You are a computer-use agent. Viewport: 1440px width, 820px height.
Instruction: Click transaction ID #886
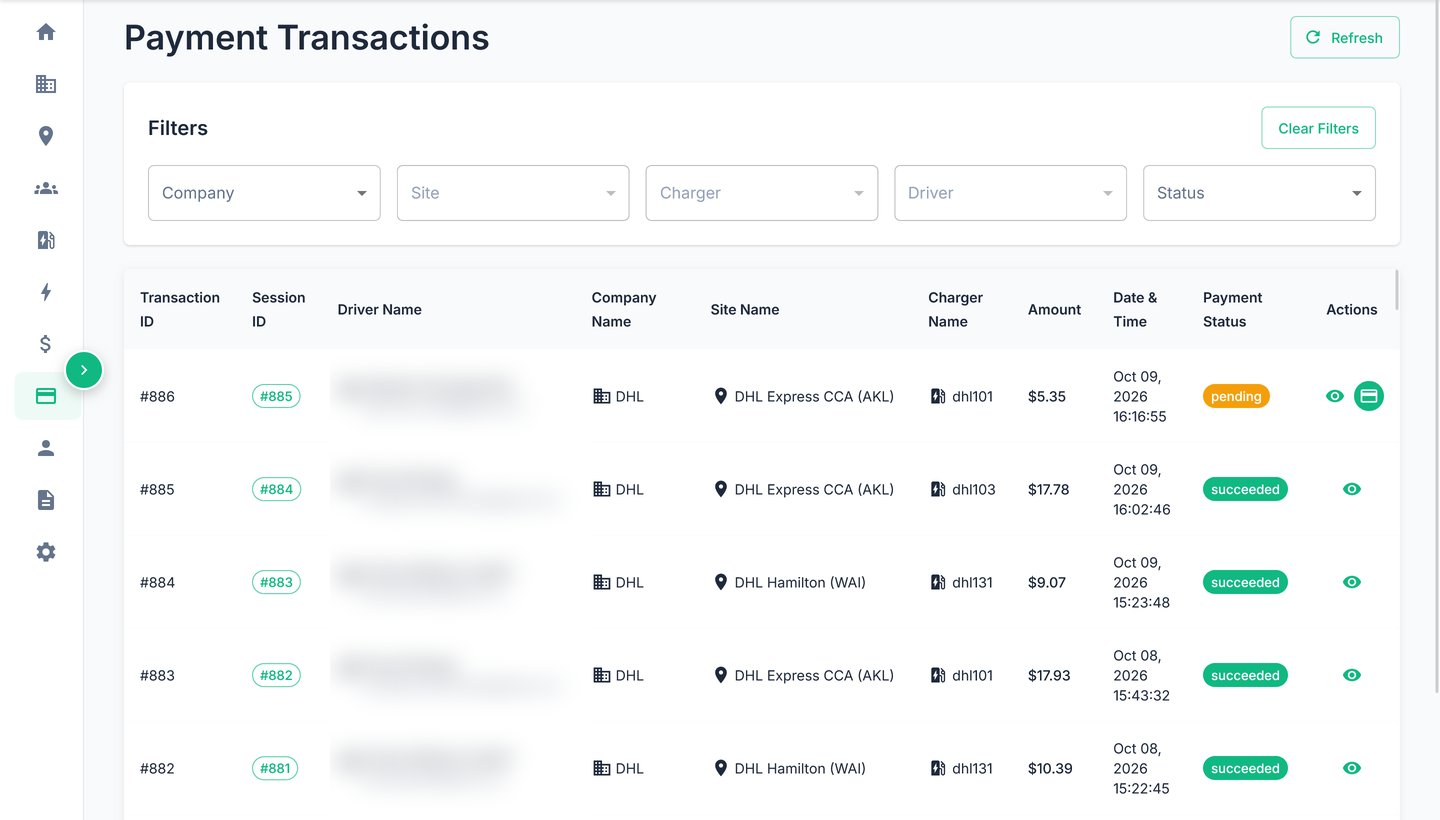tap(157, 396)
